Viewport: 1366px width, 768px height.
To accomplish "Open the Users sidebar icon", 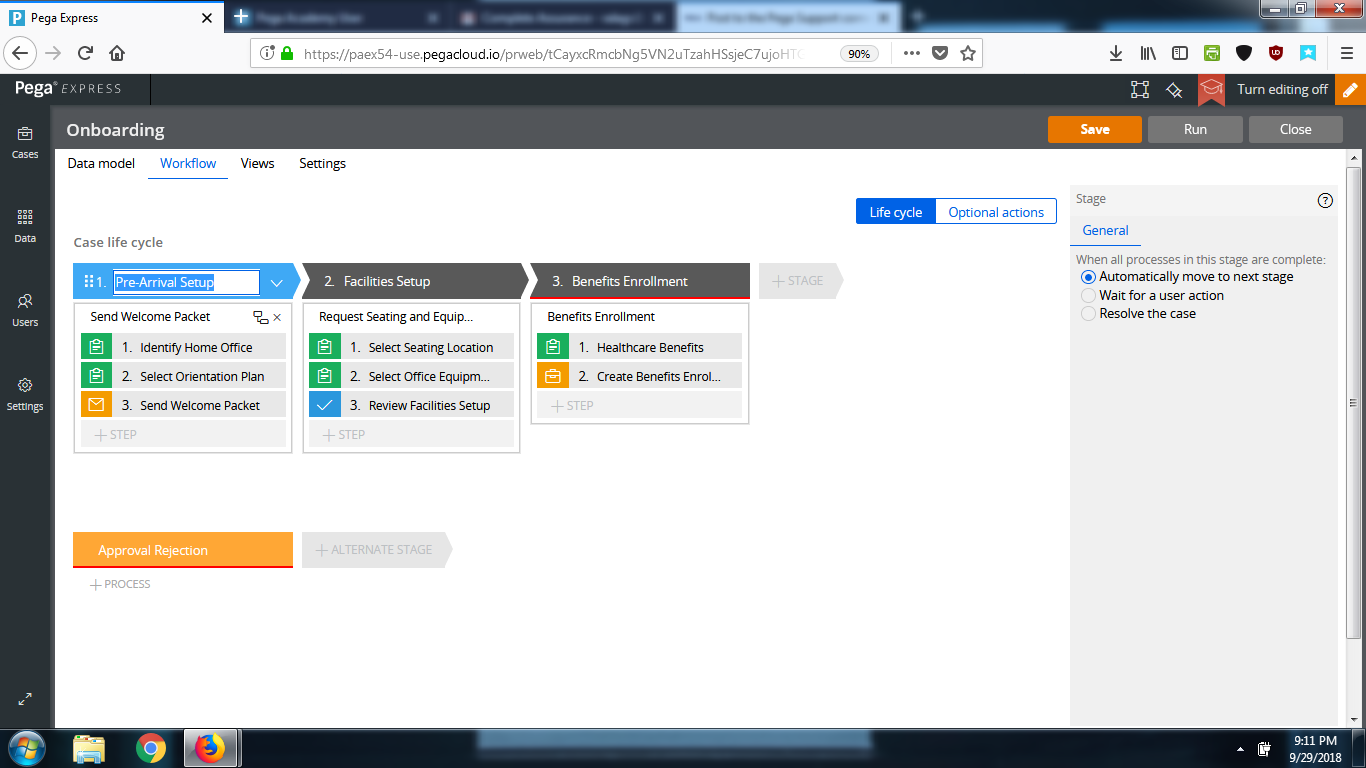I will pos(25,309).
